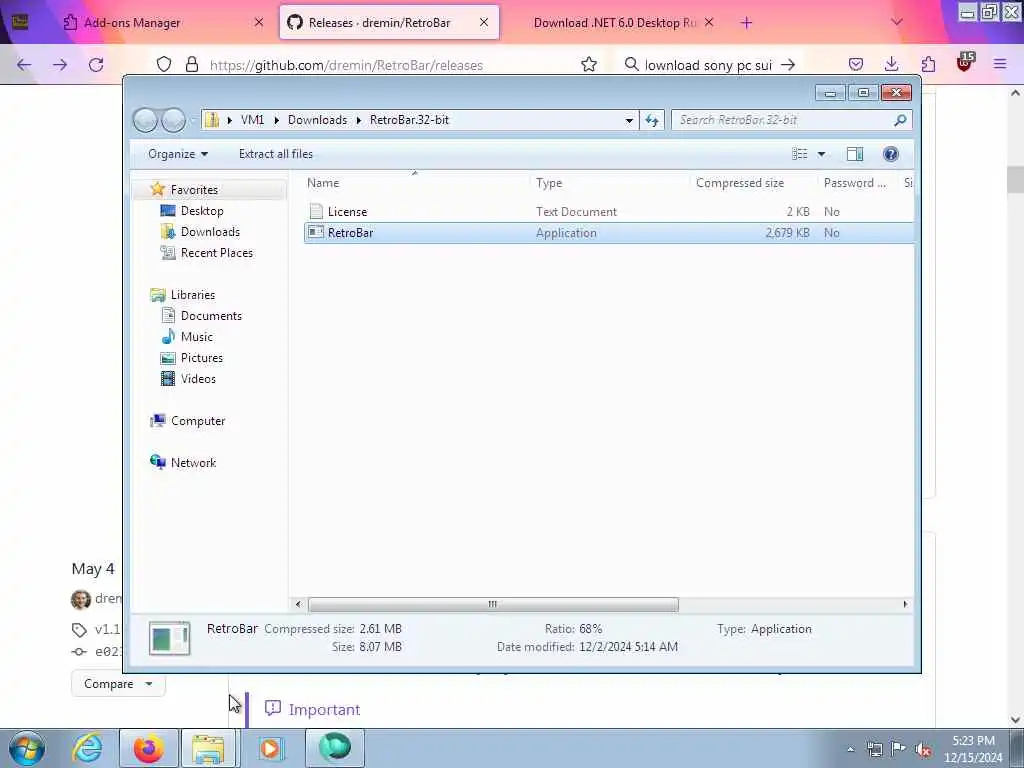List all tabs with the chevron
The image size is (1024, 768).
pyautogui.click(x=897, y=22)
